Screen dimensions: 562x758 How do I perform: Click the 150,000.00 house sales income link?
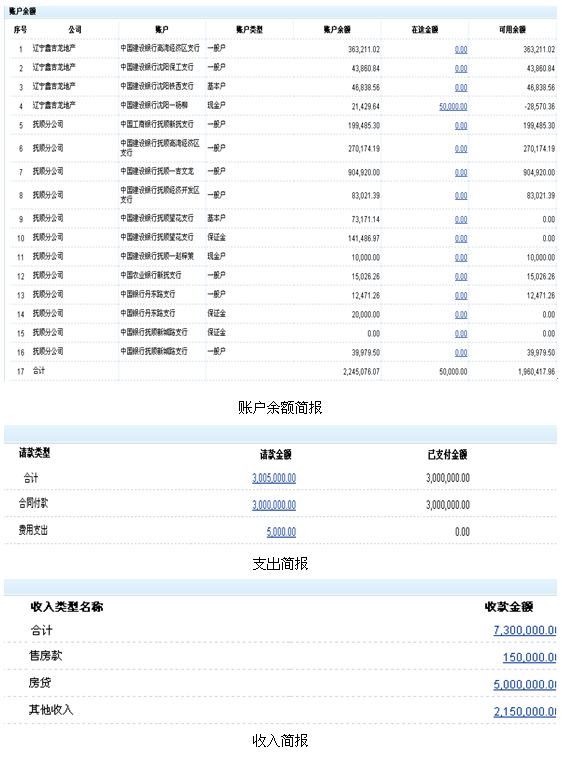(530, 657)
